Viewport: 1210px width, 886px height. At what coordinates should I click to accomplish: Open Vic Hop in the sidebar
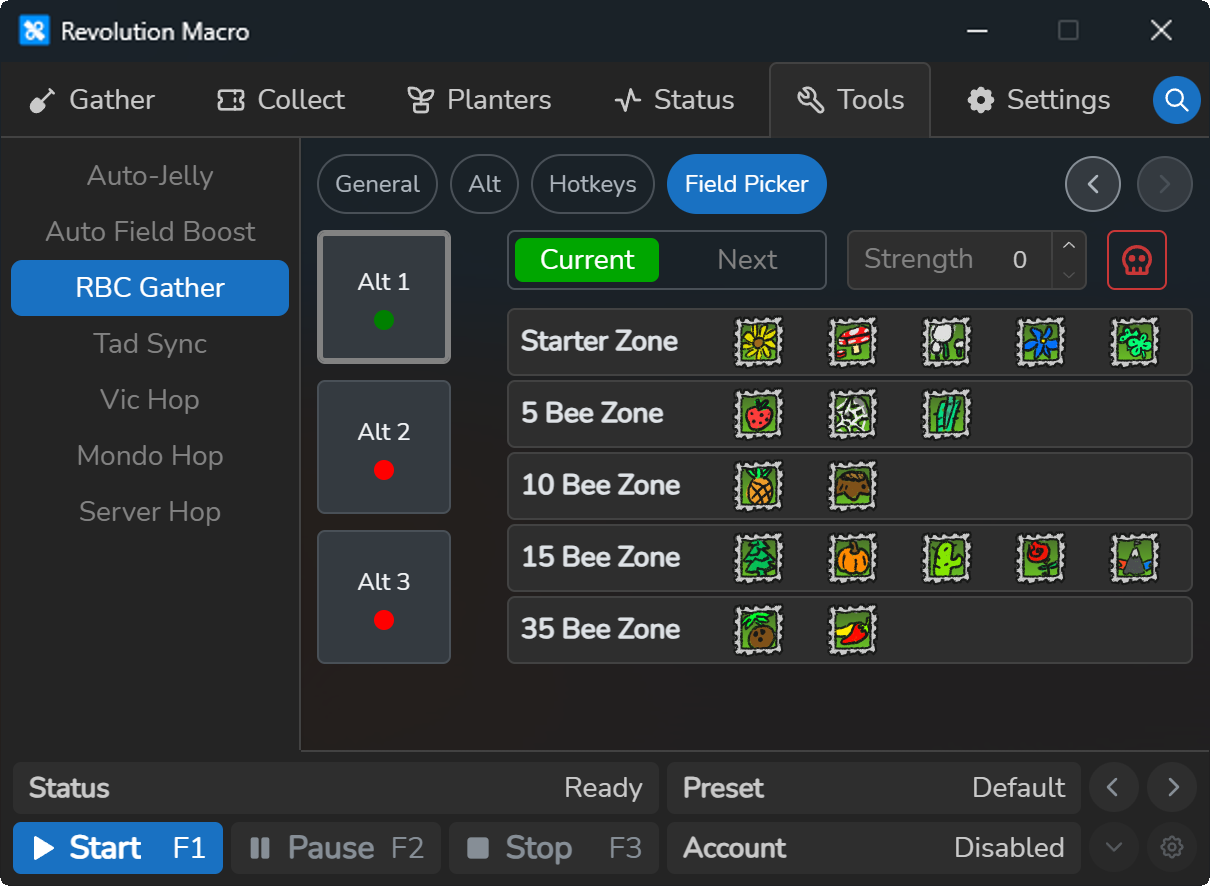click(150, 400)
